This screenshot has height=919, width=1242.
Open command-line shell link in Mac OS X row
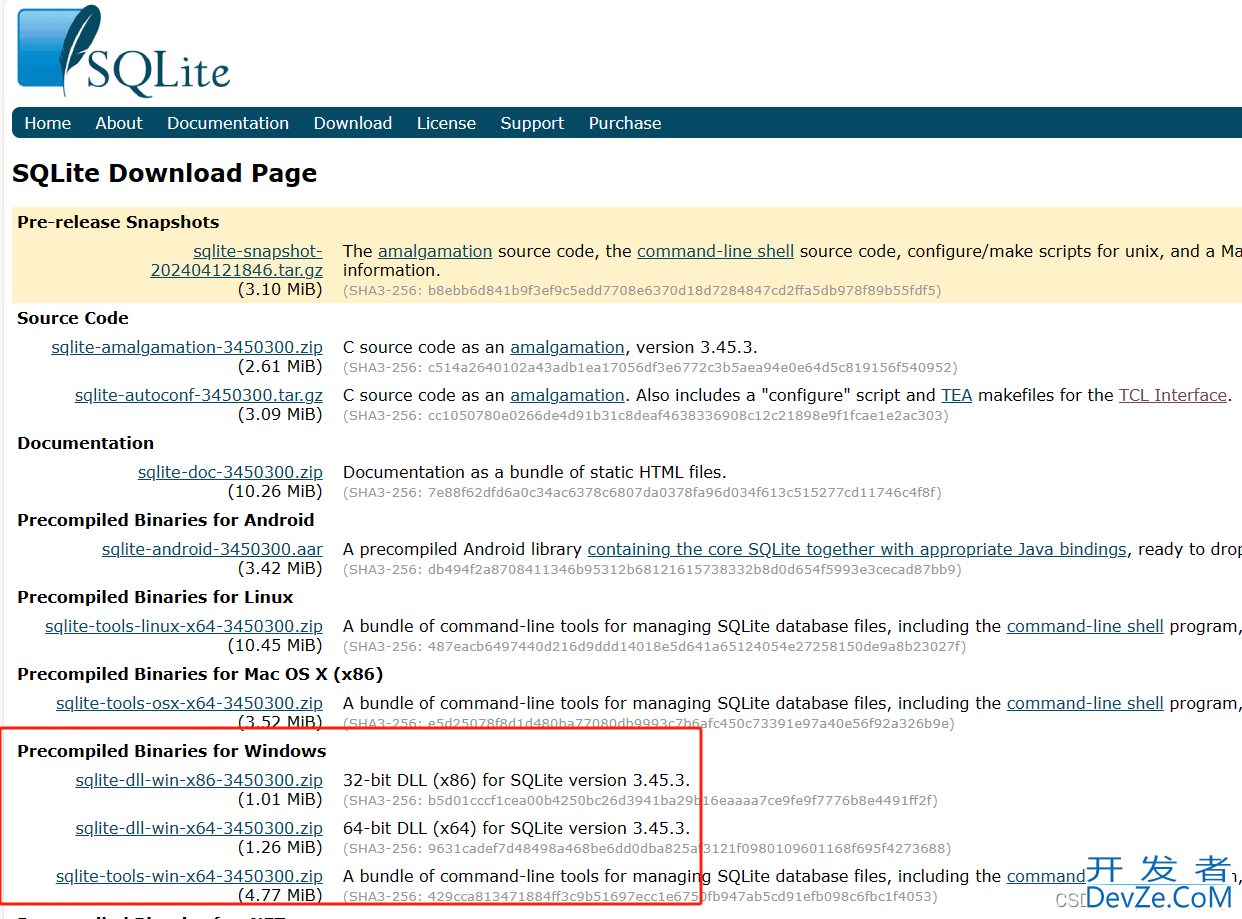tap(1085, 703)
